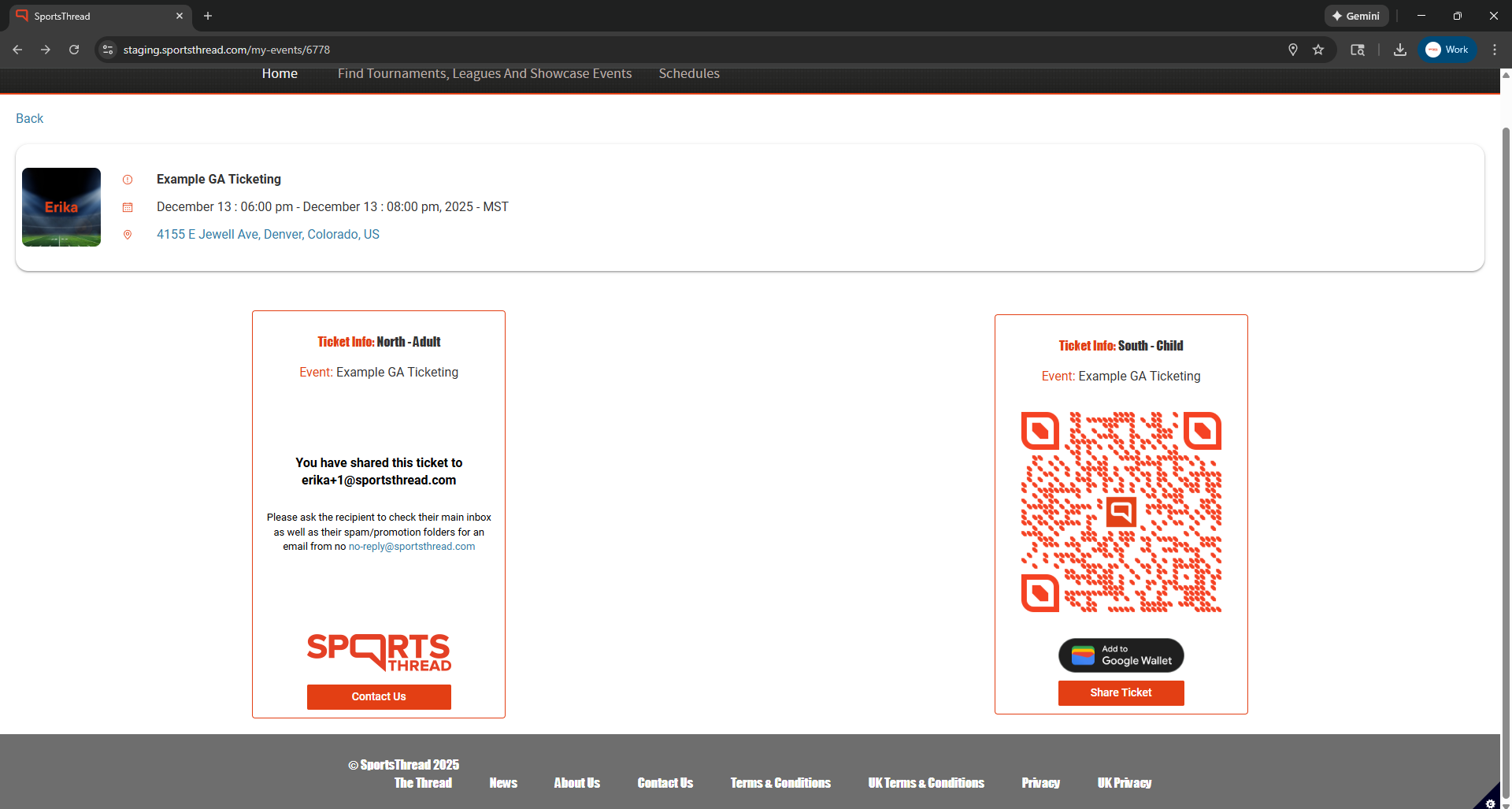
Task: Click the Back link
Action: 30,118
